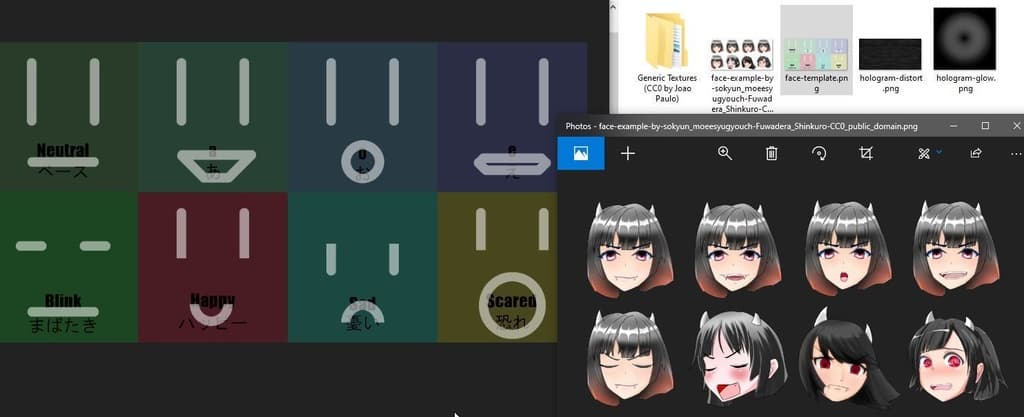Rotate the image in Photos
1024x417 pixels.
pyautogui.click(x=819, y=153)
